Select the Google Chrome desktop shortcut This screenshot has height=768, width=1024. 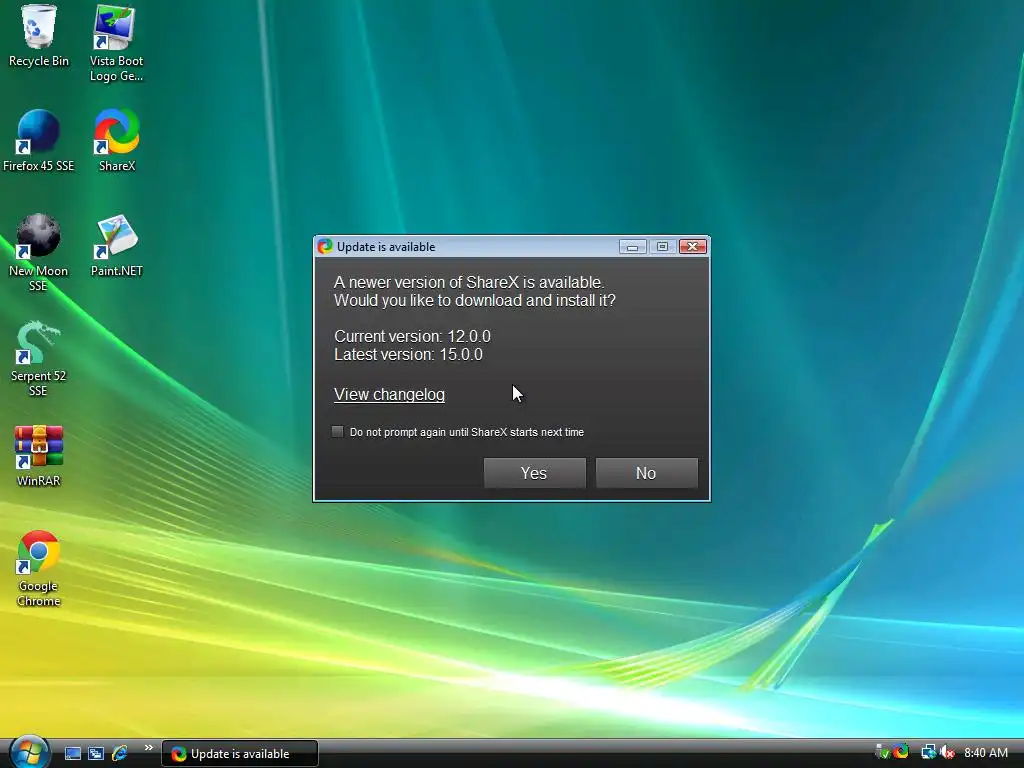(39, 568)
